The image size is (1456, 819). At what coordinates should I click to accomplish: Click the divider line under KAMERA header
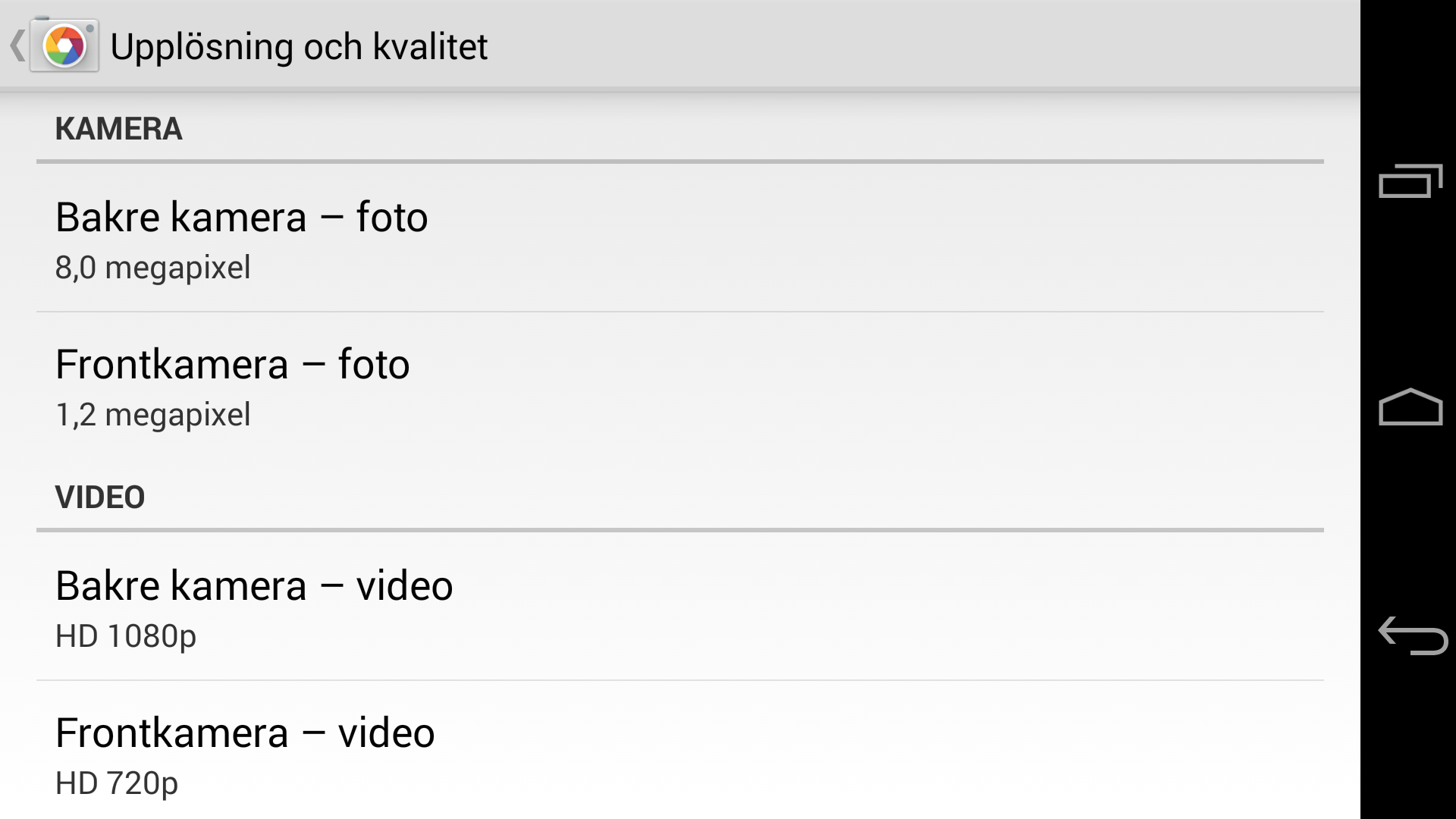[x=680, y=162]
